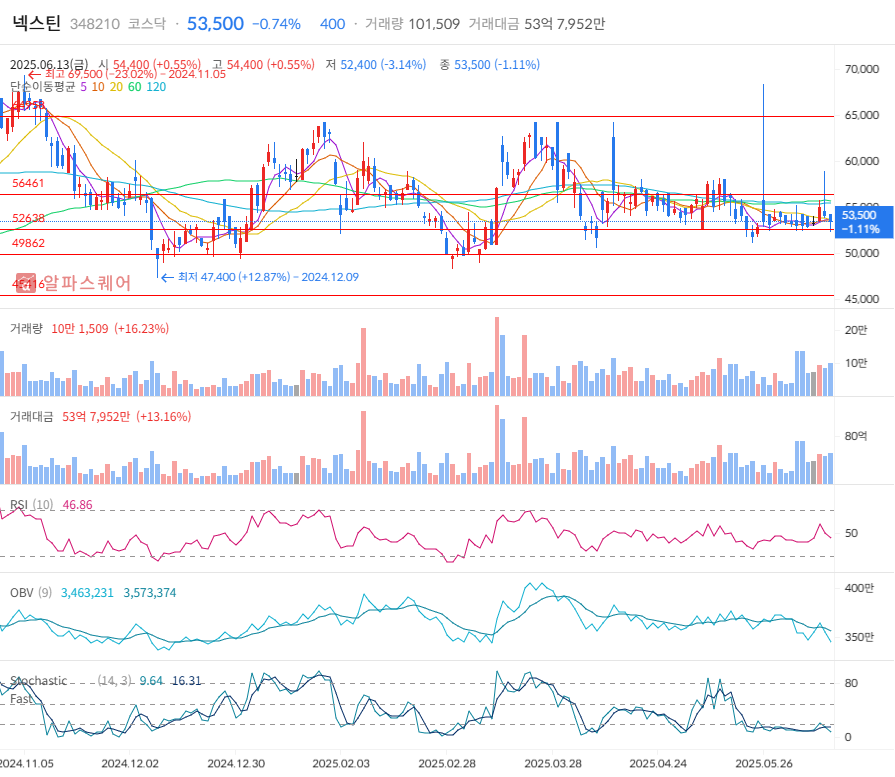Click the 거래량 10만 1,509 (+16.23%) panel label

[x=89, y=329]
